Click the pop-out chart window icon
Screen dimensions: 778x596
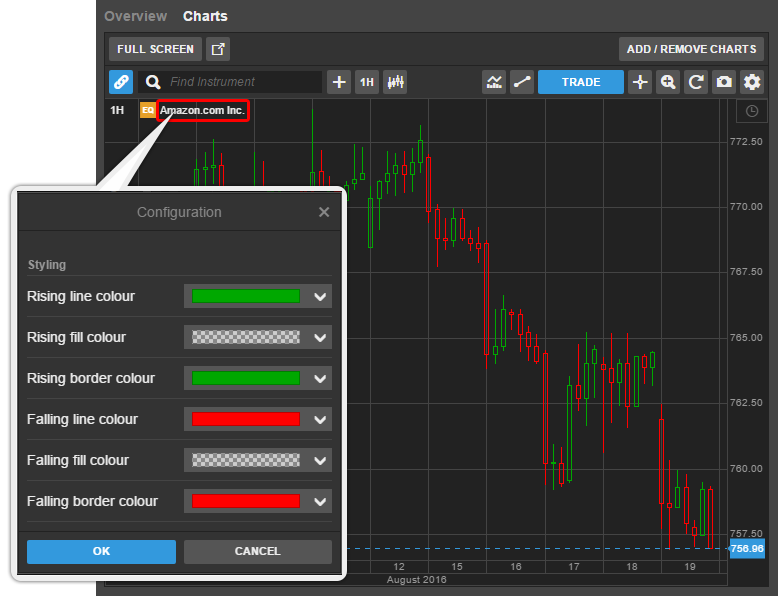point(218,49)
